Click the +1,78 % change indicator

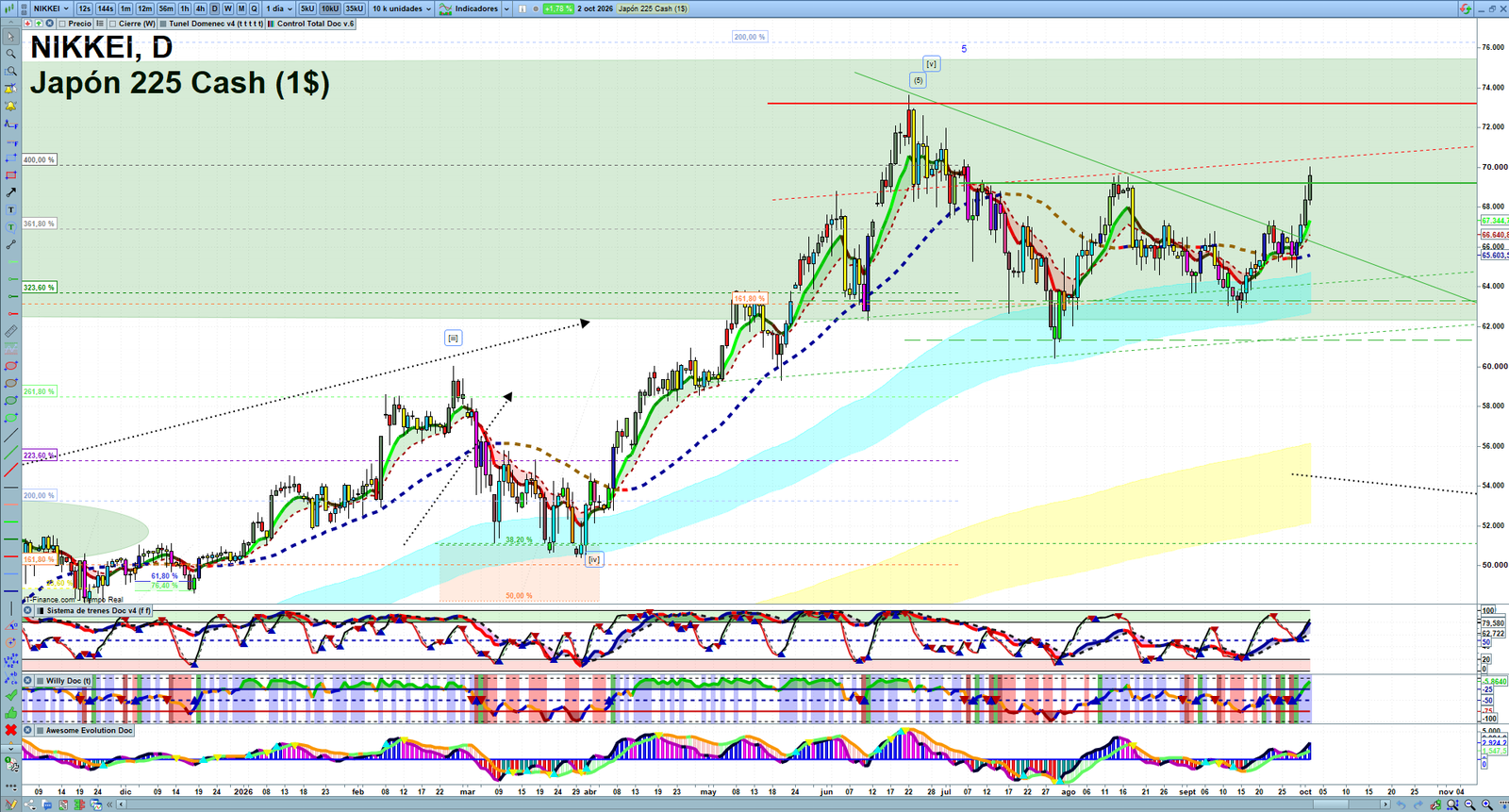(558, 8)
